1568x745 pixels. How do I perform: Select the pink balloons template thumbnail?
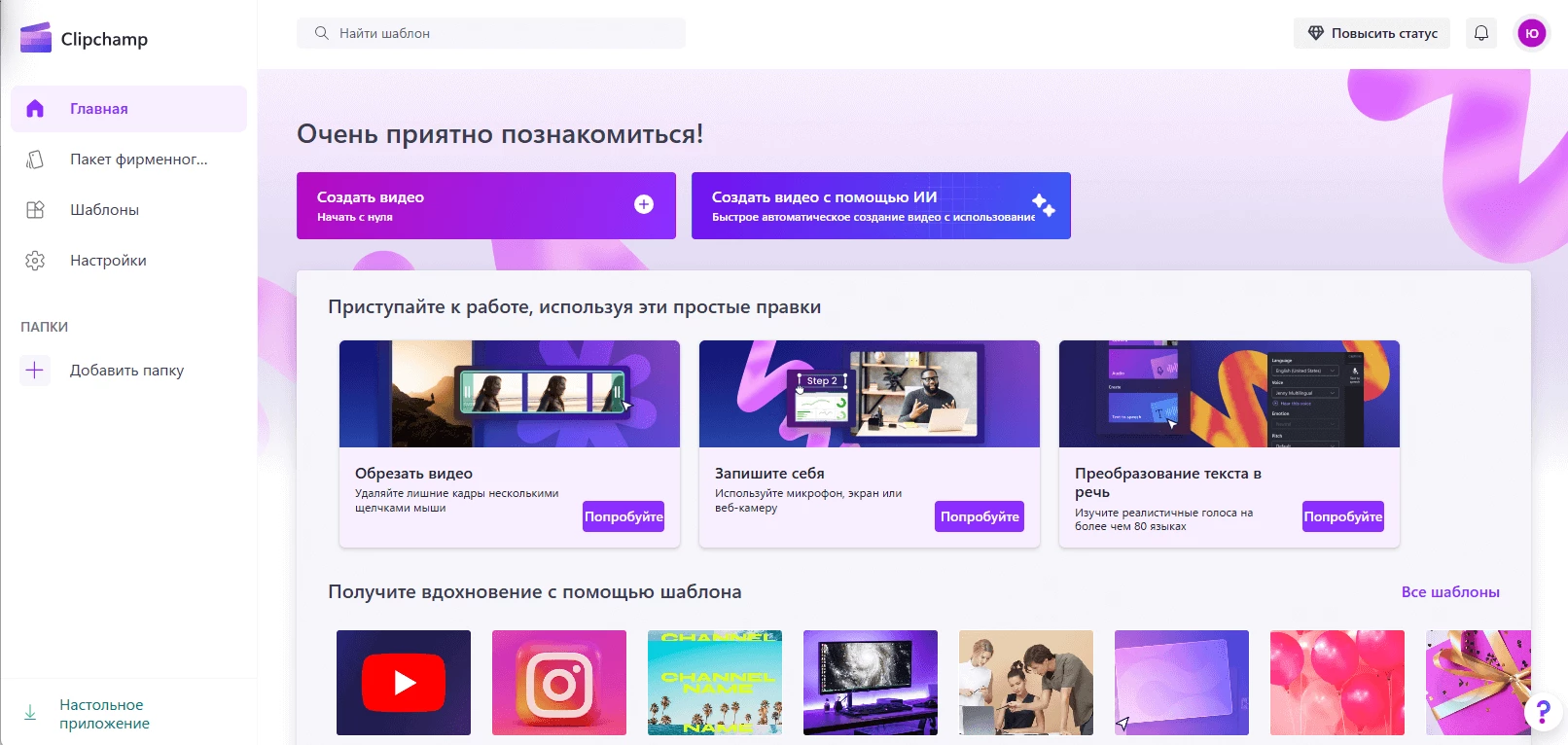point(1337,683)
